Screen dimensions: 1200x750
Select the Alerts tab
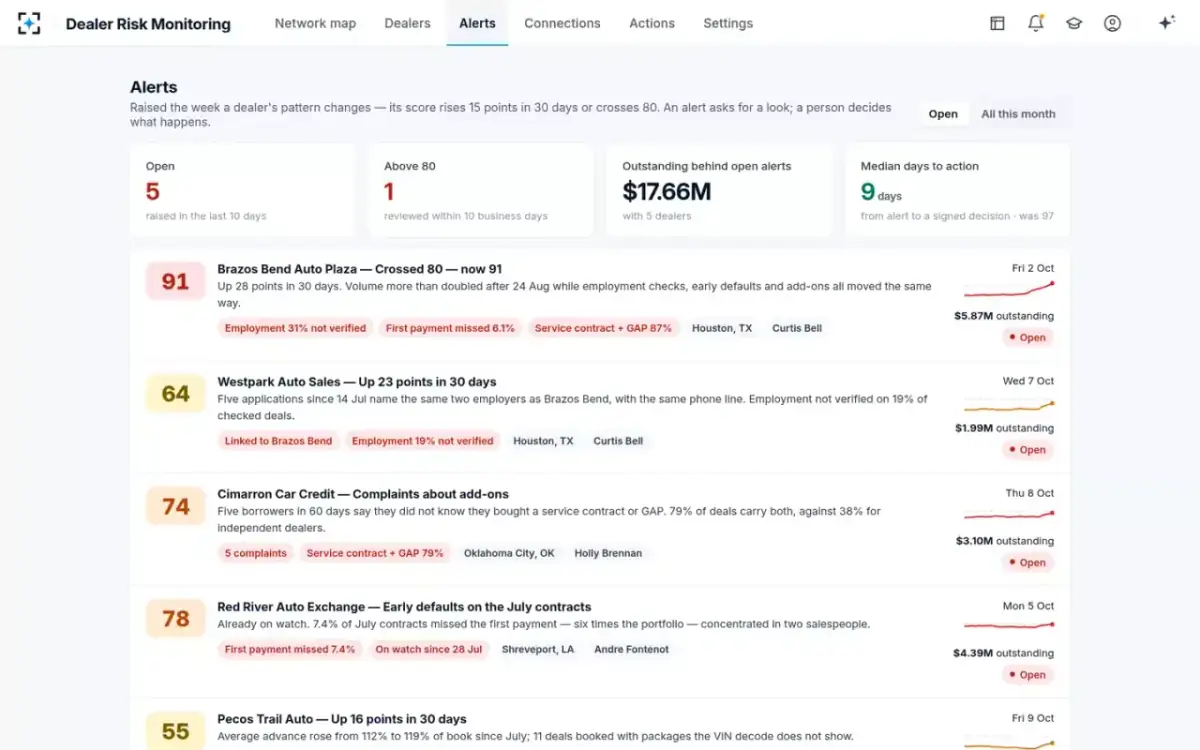pyautogui.click(x=477, y=23)
